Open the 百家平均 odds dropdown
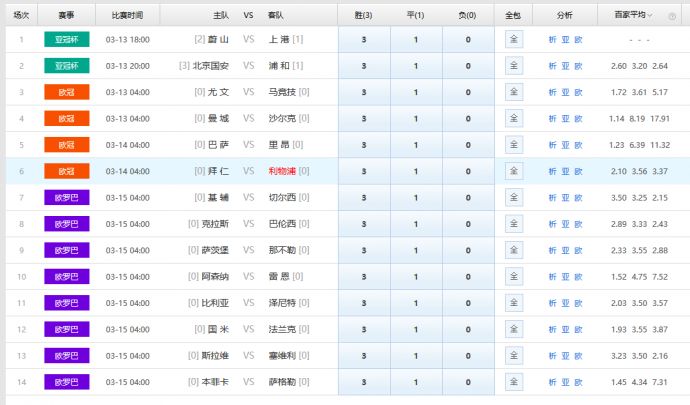This screenshot has width=690, height=405. click(x=633, y=15)
